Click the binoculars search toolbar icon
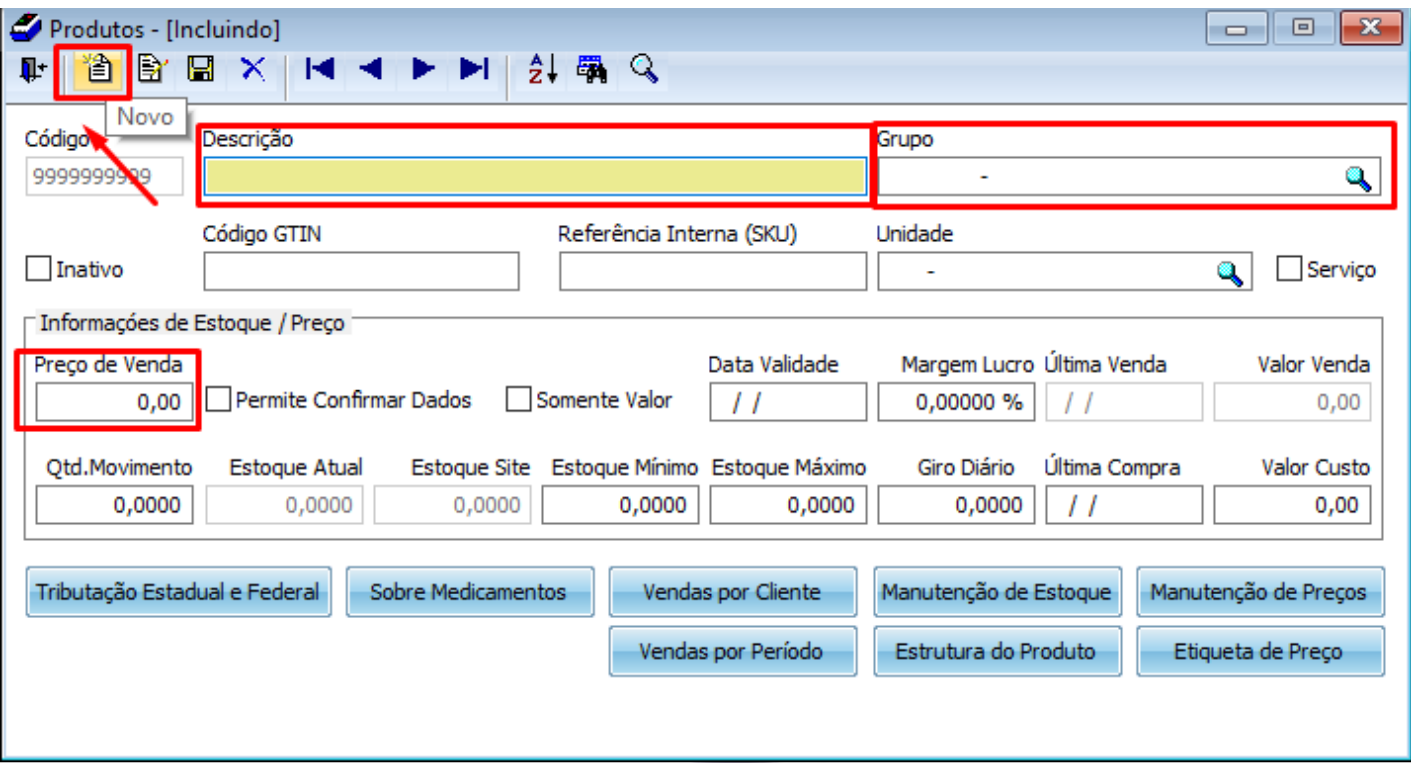This screenshot has width=1411, height=763. (x=592, y=69)
